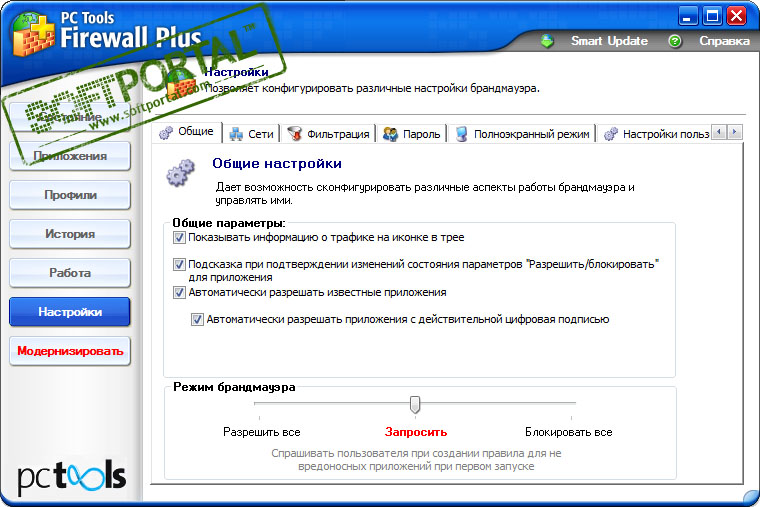Click the large gears icon beside Общие настройки

181,172
